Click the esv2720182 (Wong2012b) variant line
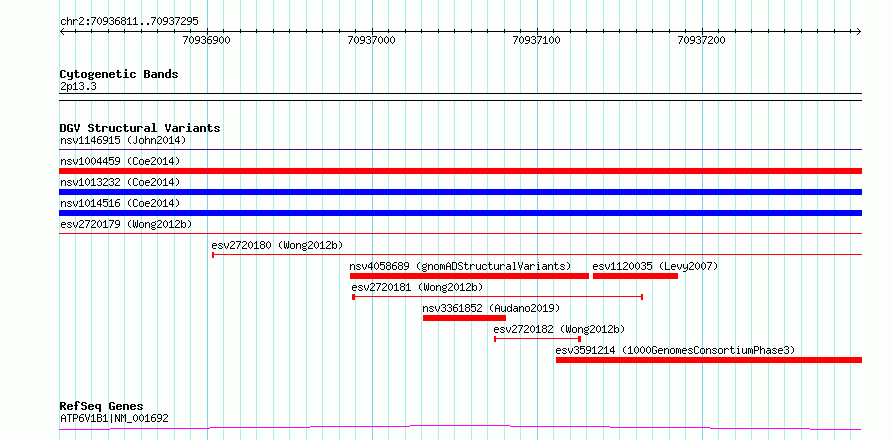890x440 pixels. (x=537, y=339)
